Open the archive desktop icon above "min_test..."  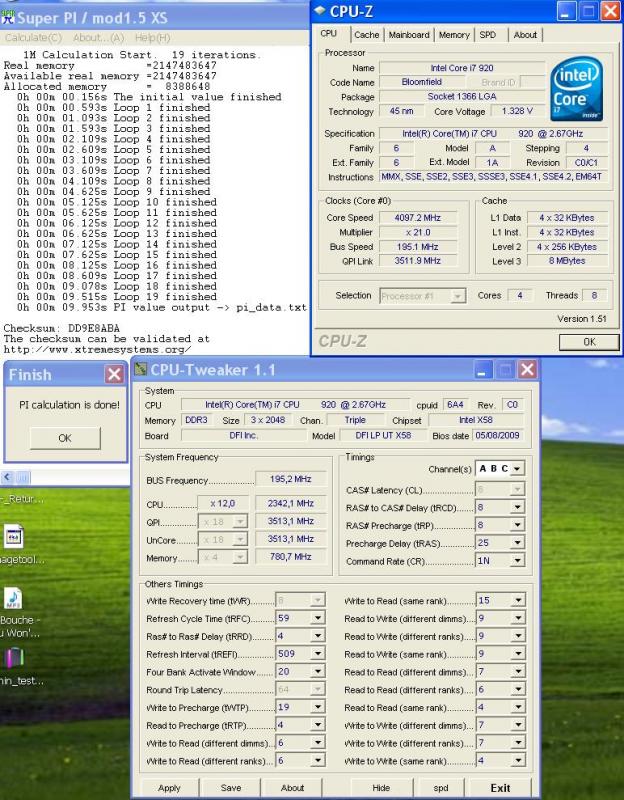[x=14, y=658]
